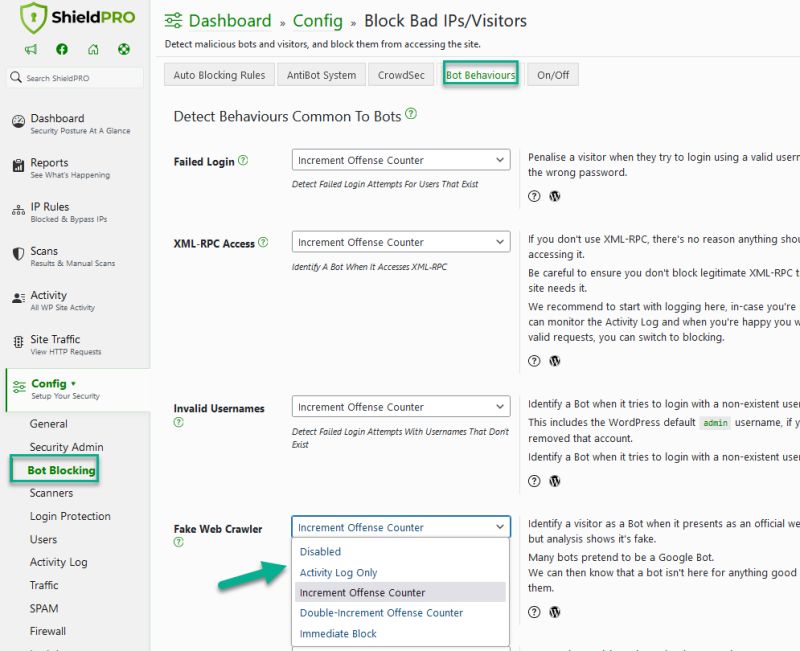
Task: Click WordPress icon in XML-RPC description
Action: point(555,361)
